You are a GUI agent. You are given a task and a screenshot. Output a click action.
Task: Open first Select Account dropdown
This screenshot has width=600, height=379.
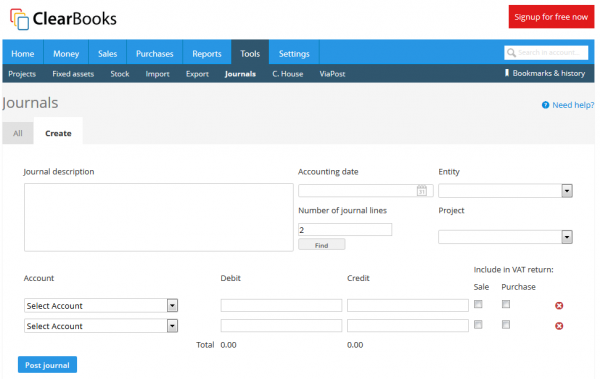tap(101, 305)
